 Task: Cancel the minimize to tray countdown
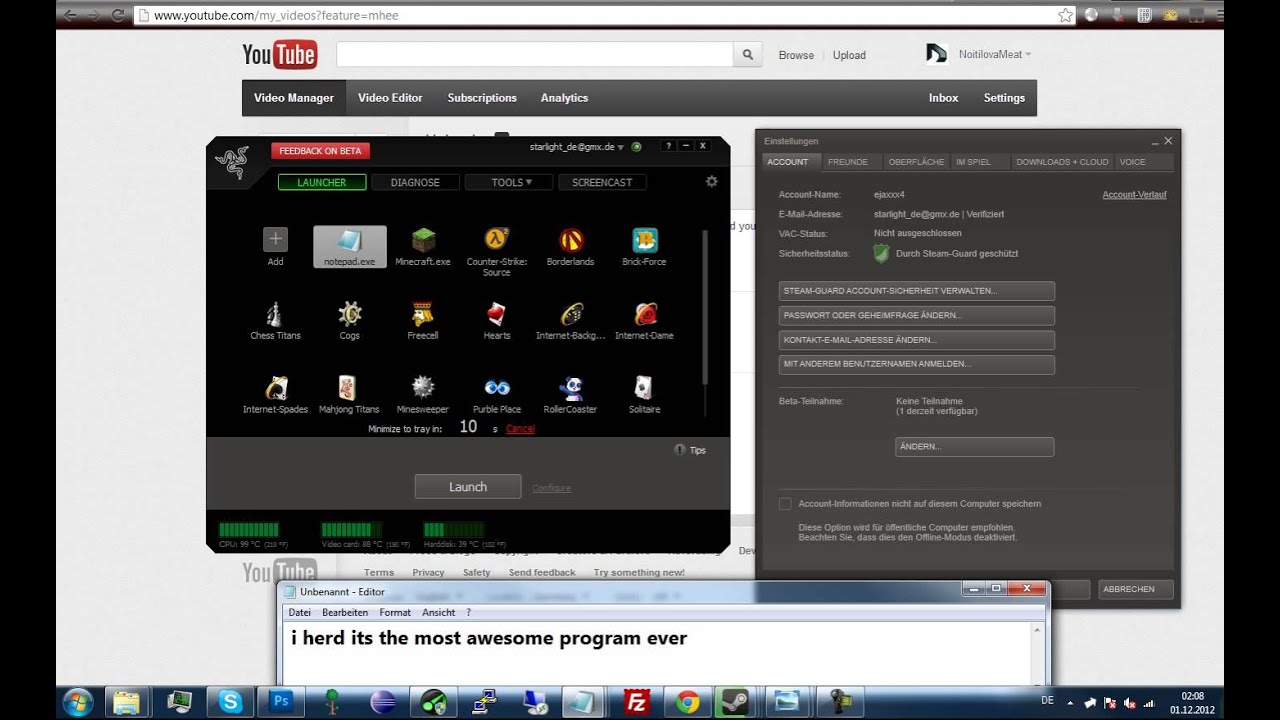[520, 429]
